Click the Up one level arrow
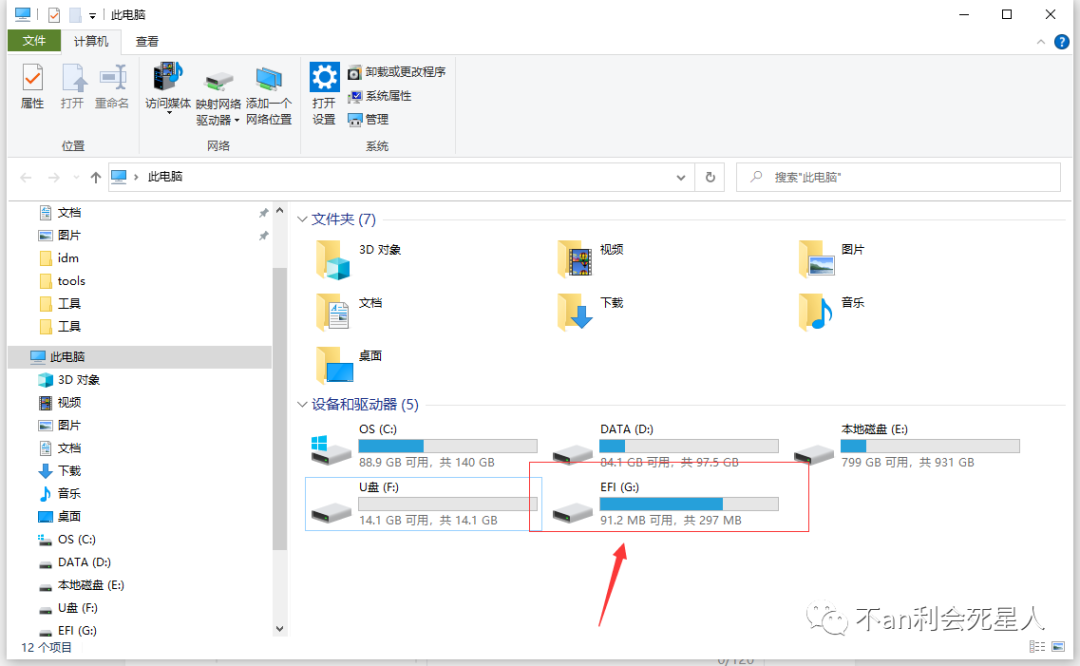 tap(96, 178)
